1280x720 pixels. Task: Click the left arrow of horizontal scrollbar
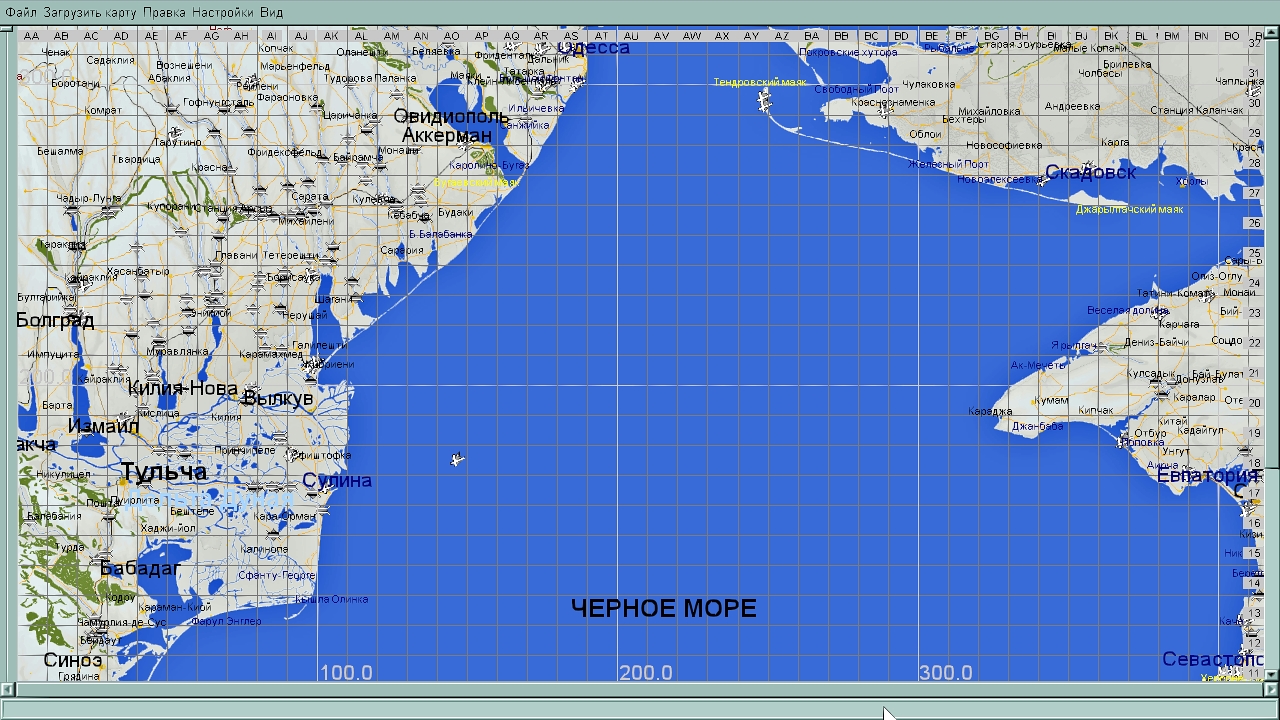coord(7,689)
